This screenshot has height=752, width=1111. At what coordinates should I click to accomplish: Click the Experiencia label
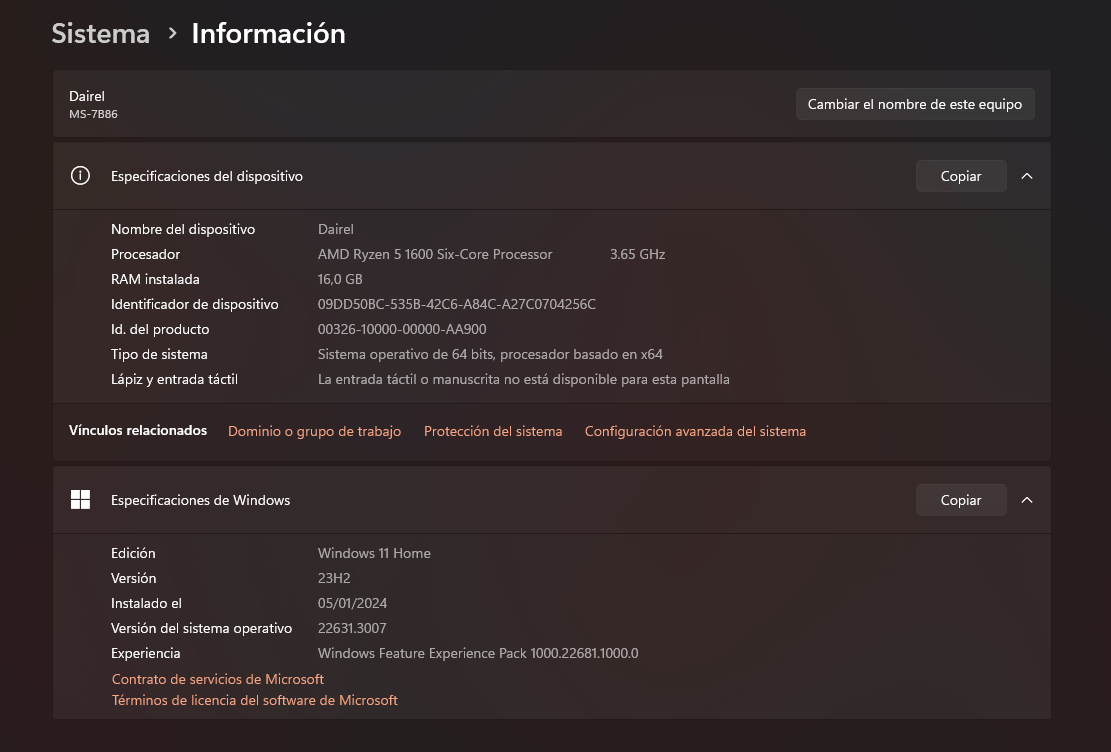[x=145, y=653]
